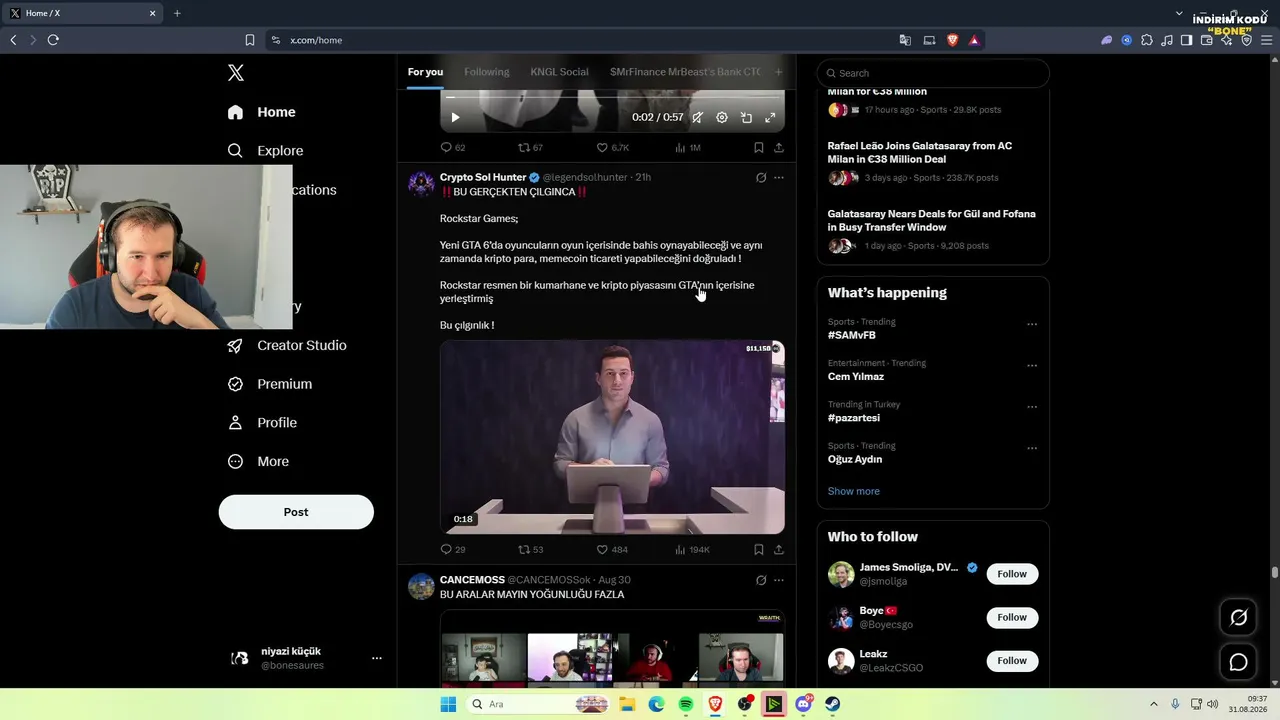
Task: Open more options for Oğuz Aydın trend
Action: tap(1032, 448)
